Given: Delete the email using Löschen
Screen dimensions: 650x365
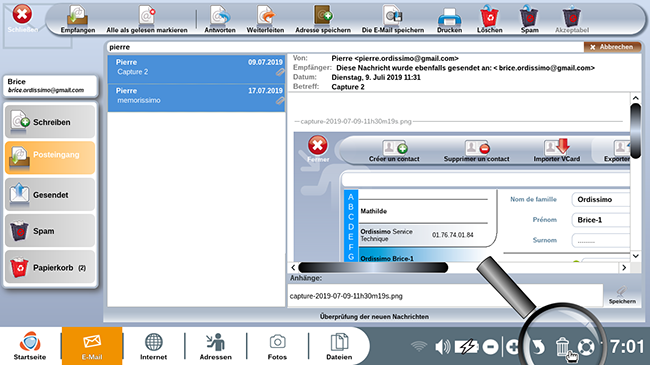Looking at the screenshot, I should click(x=490, y=19).
